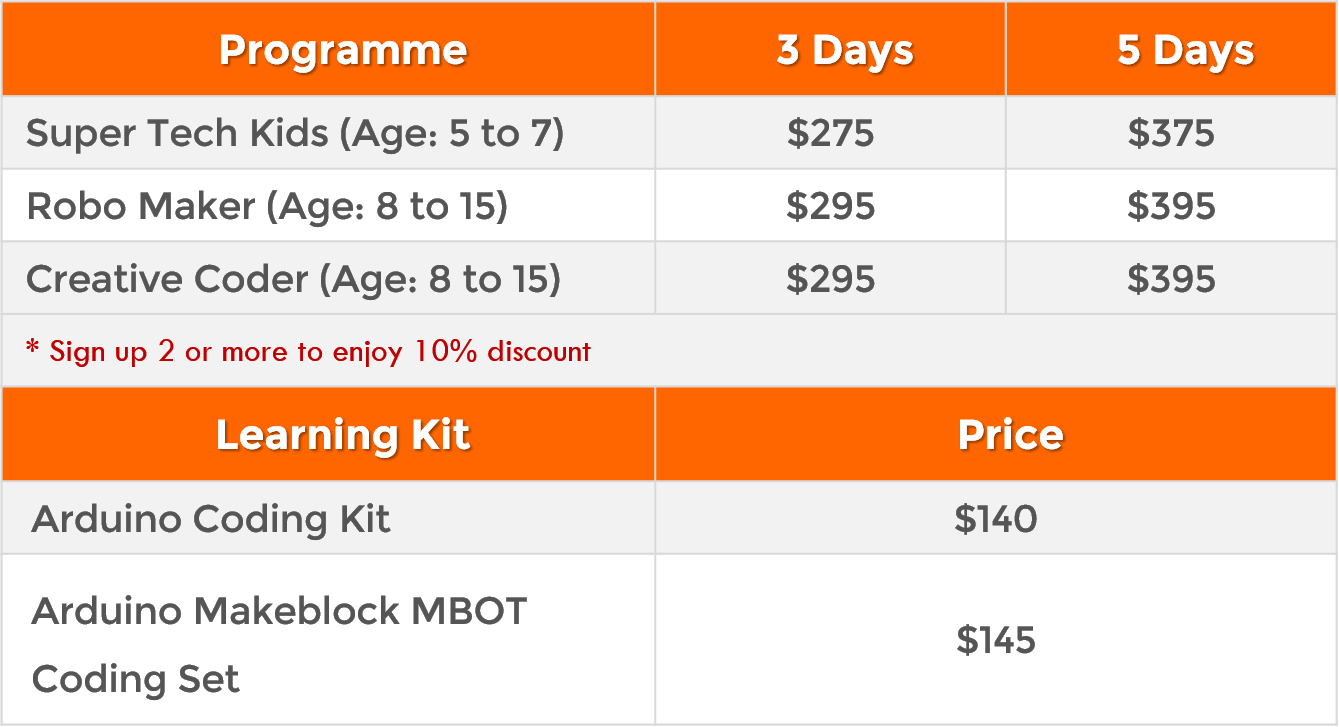Screen dimensions: 1339x727
Task: Click Robo Maker 5 Days price $395
Action: pyautogui.click(x=1171, y=206)
